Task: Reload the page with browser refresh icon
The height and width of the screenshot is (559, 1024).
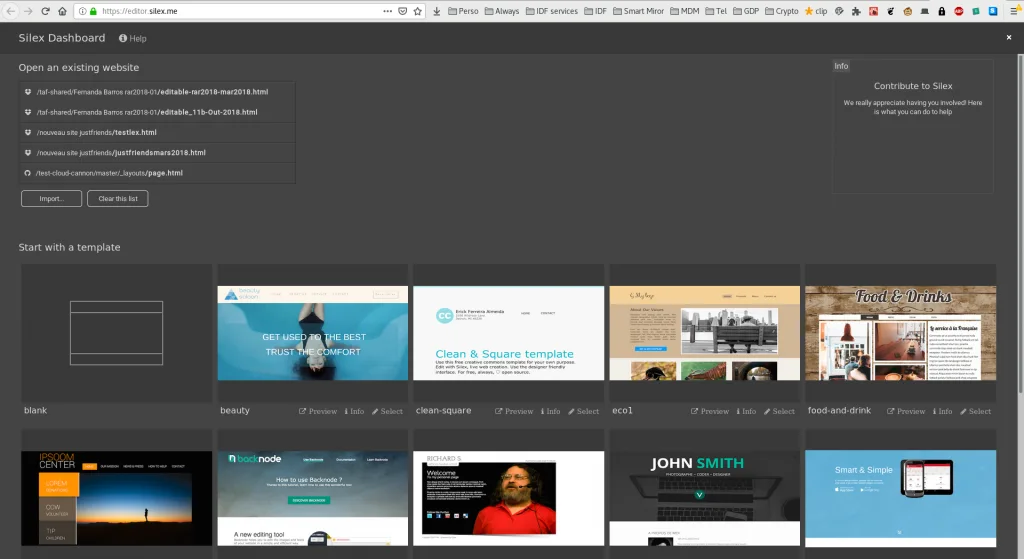Action: [x=45, y=11]
